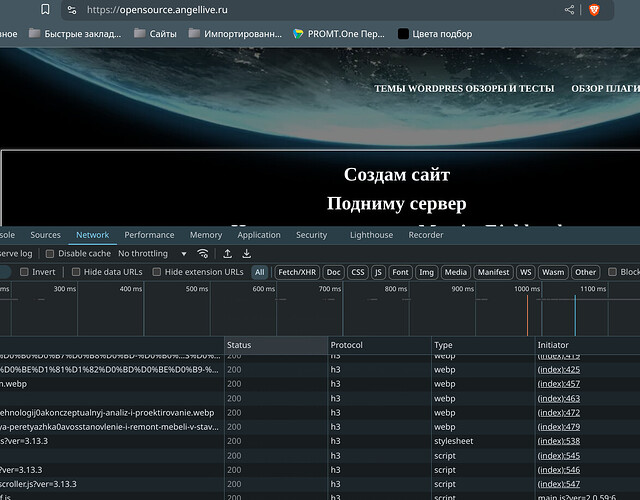This screenshot has width=640, height=500.
Task: Click the export HAR download icon
Action: point(246,254)
